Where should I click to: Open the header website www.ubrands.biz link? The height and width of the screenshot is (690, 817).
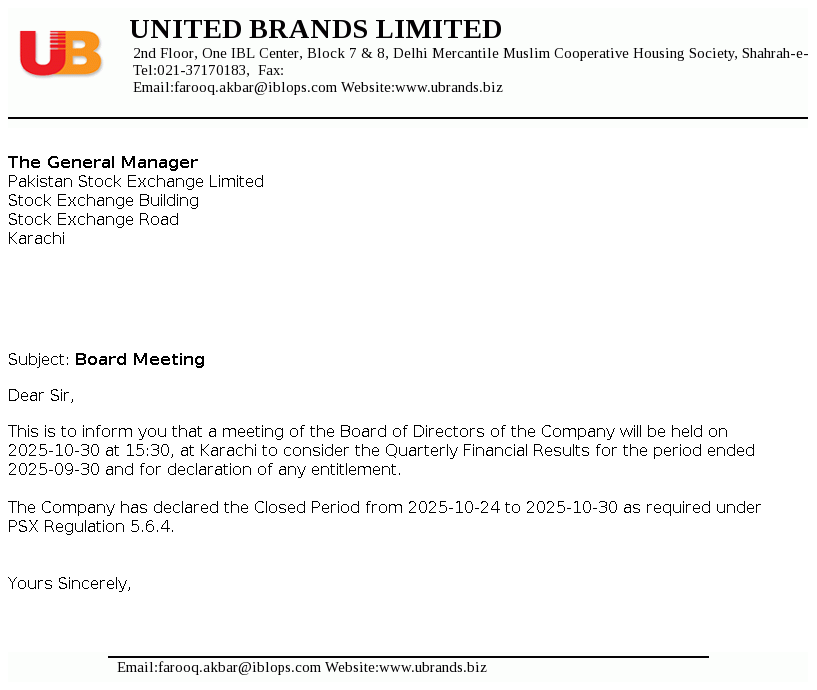pos(449,88)
